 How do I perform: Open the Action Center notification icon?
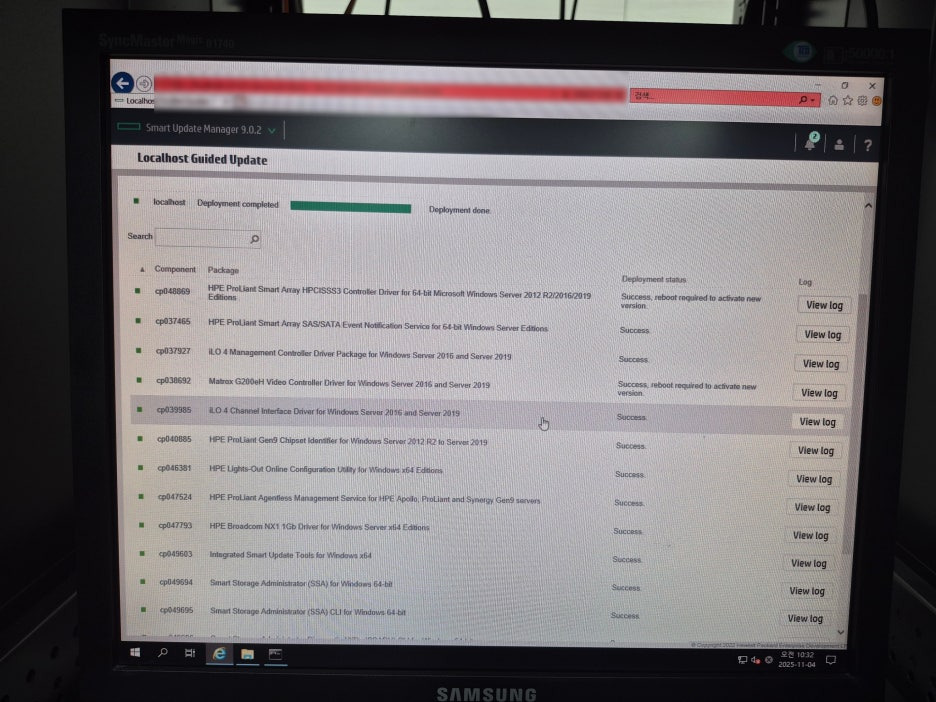(830, 660)
